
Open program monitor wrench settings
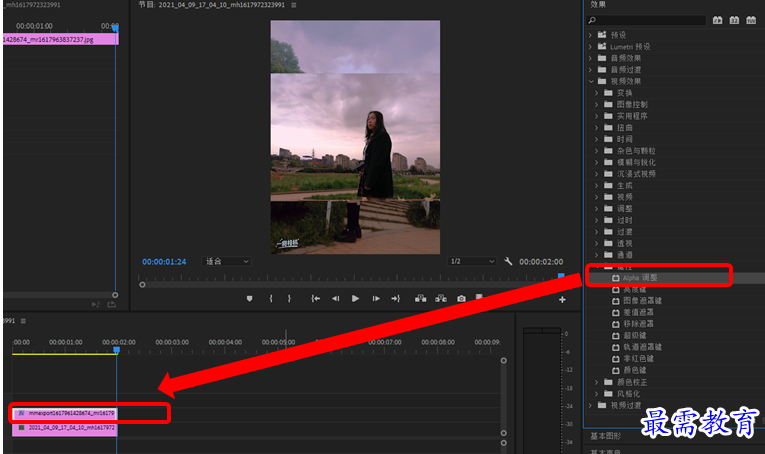[x=508, y=261]
